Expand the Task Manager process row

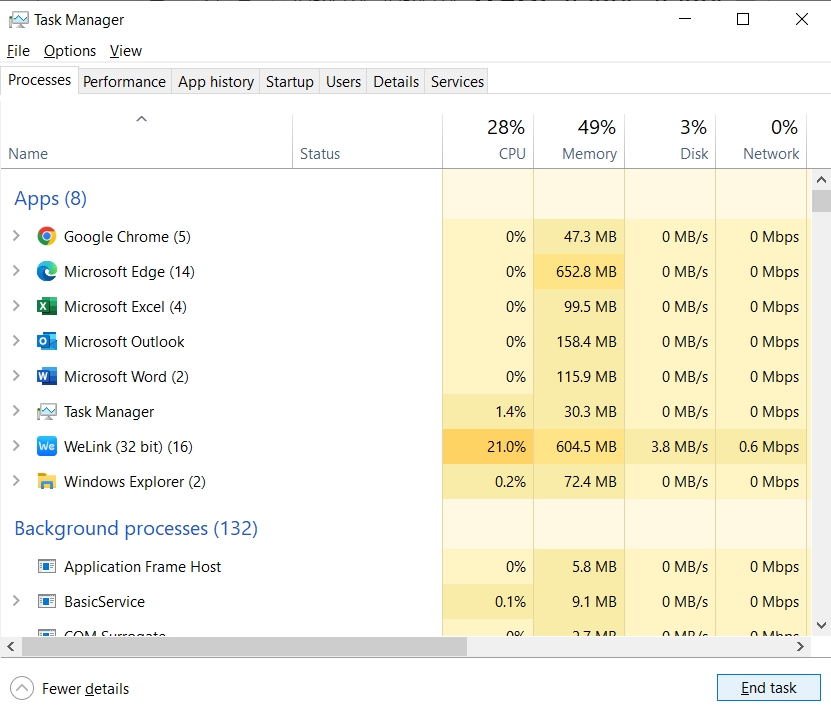click(x=16, y=411)
